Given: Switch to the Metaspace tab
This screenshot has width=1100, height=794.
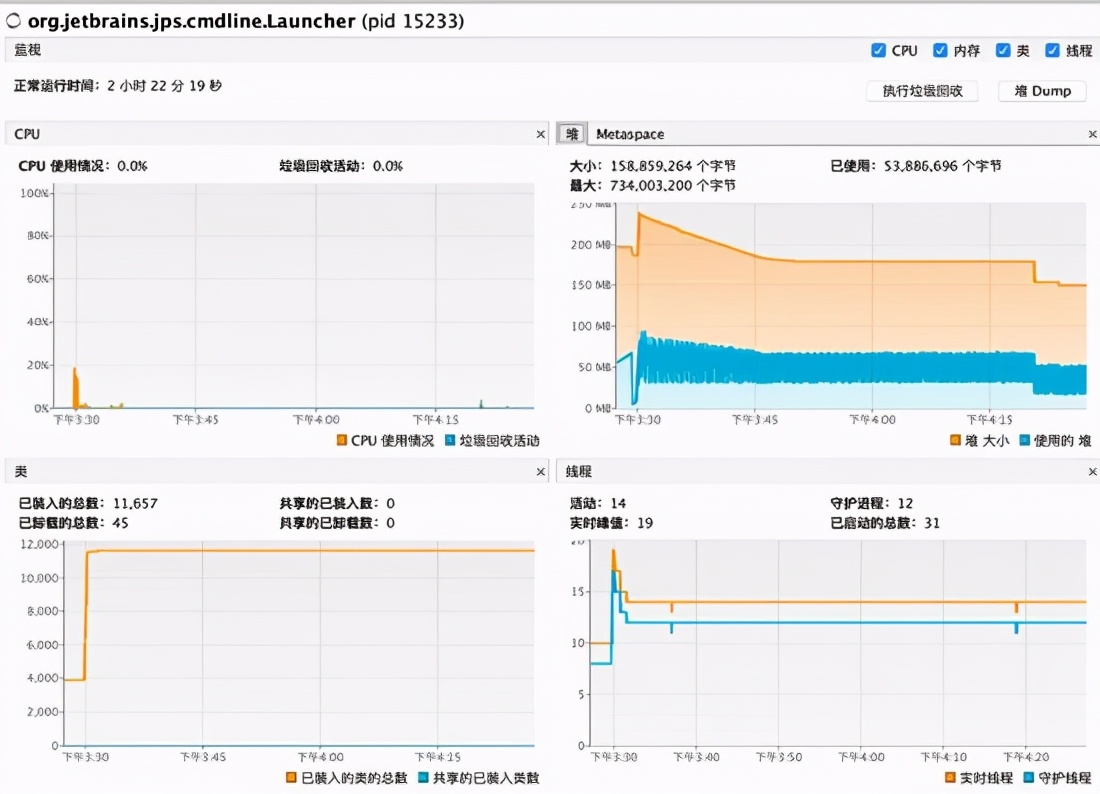Looking at the screenshot, I should pos(630,134).
